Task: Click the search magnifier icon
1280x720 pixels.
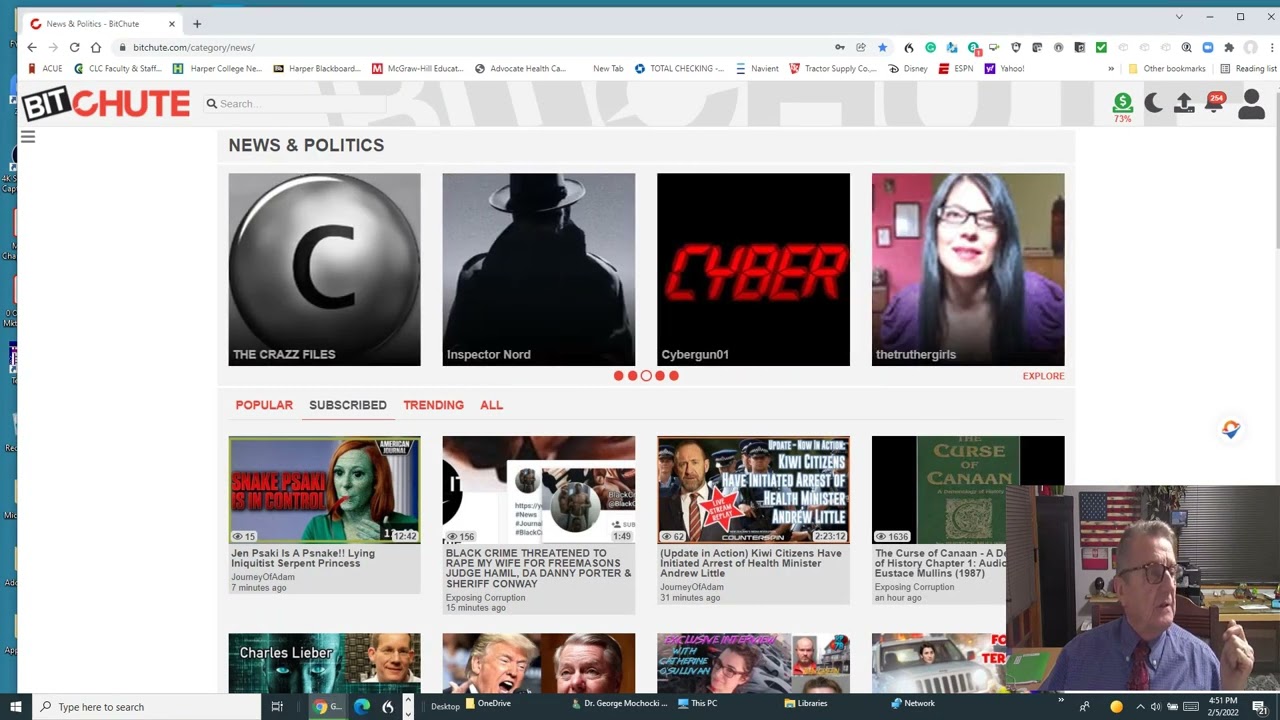Action: click(x=212, y=104)
